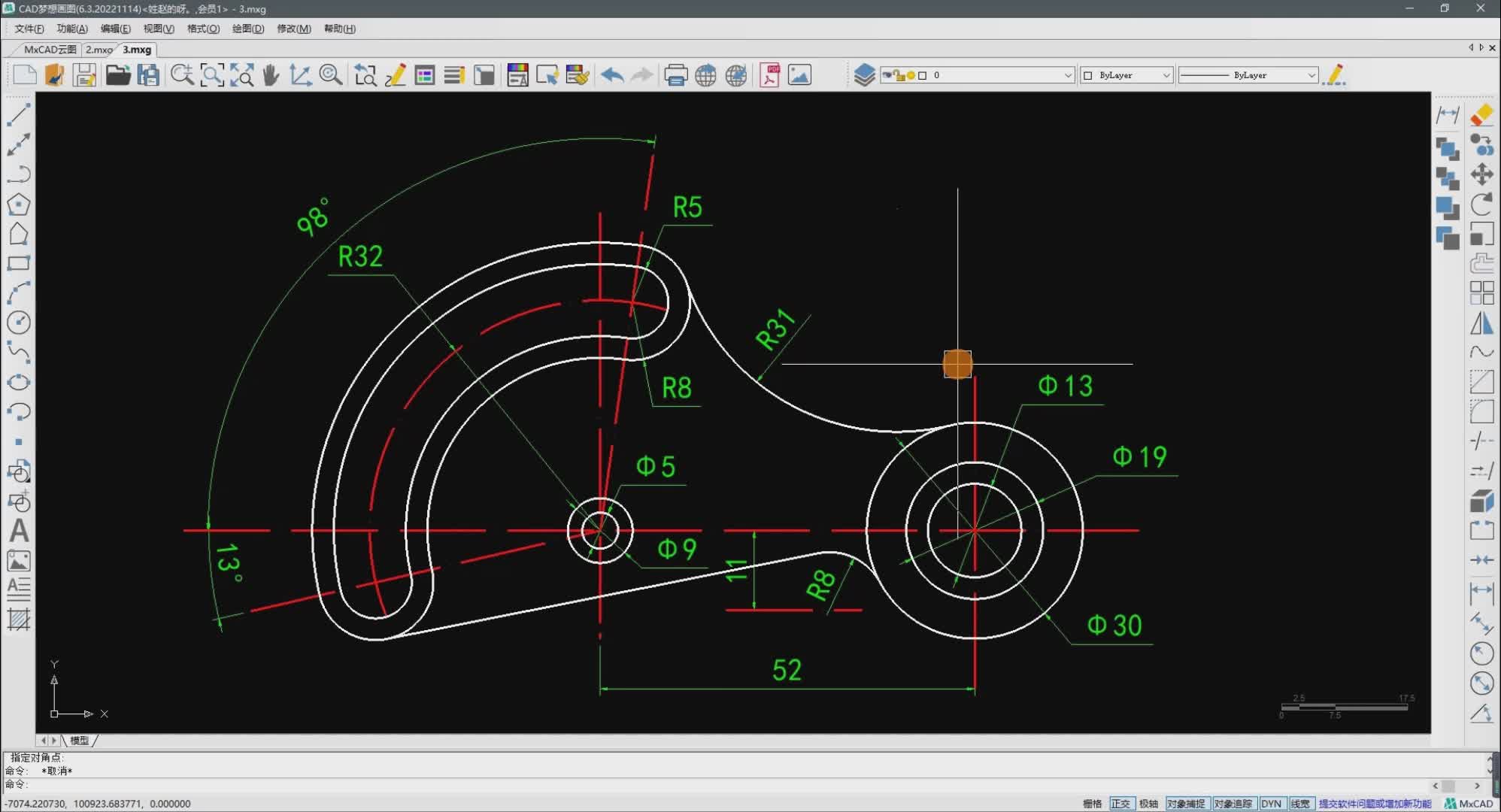The image size is (1501, 812).
Task: Open the 文件(File) menu
Action: [28, 28]
